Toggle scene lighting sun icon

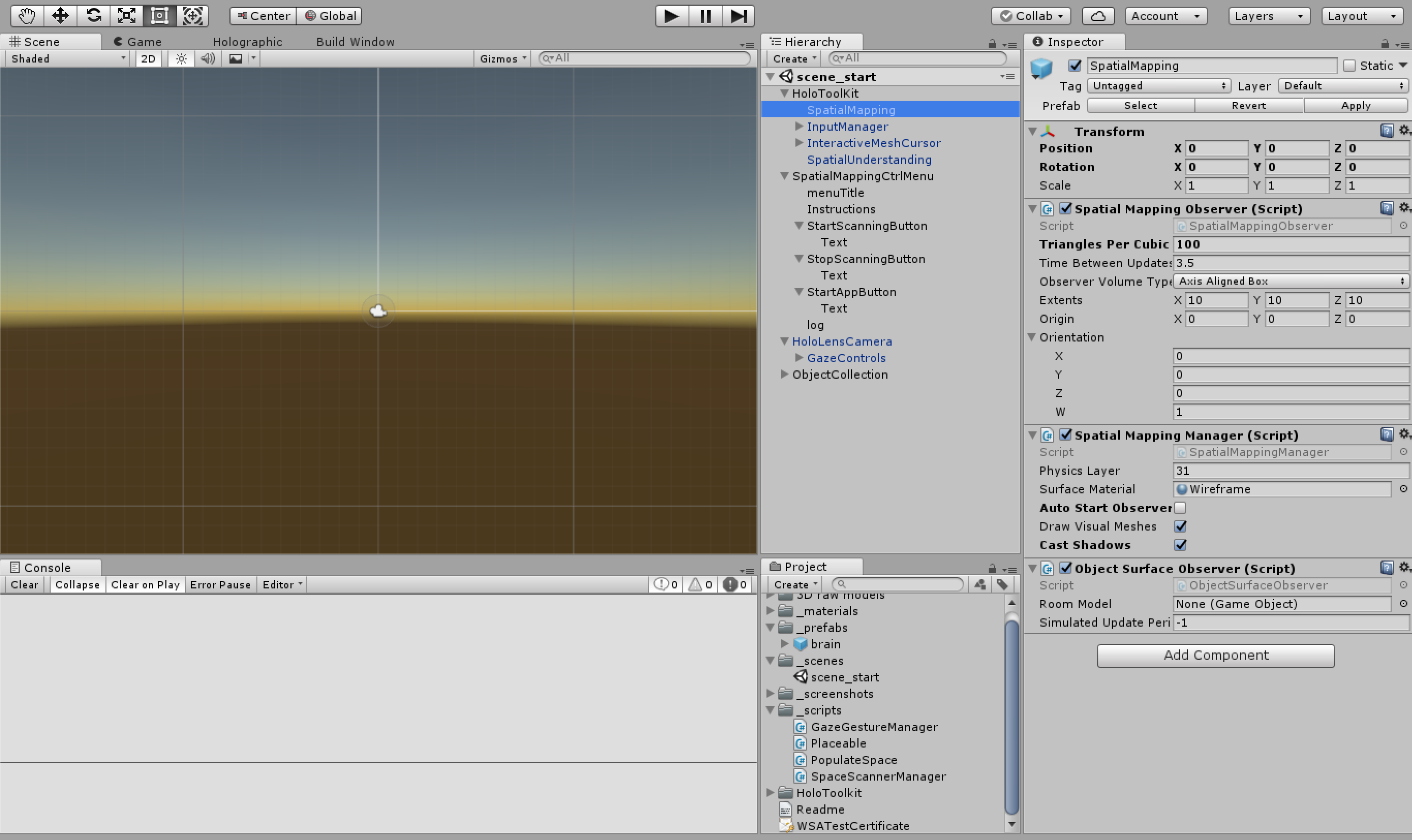pos(181,59)
